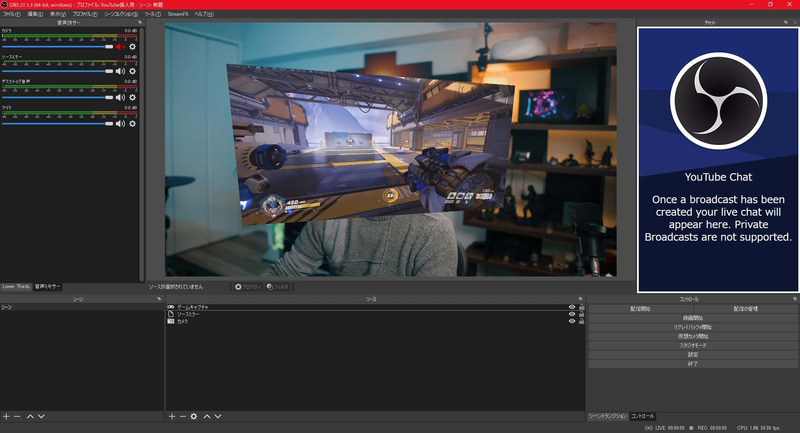This screenshot has height=433, width=800.
Task: Move source up with the up arrow
Action: pyautogui.click(x=207, y=417)
